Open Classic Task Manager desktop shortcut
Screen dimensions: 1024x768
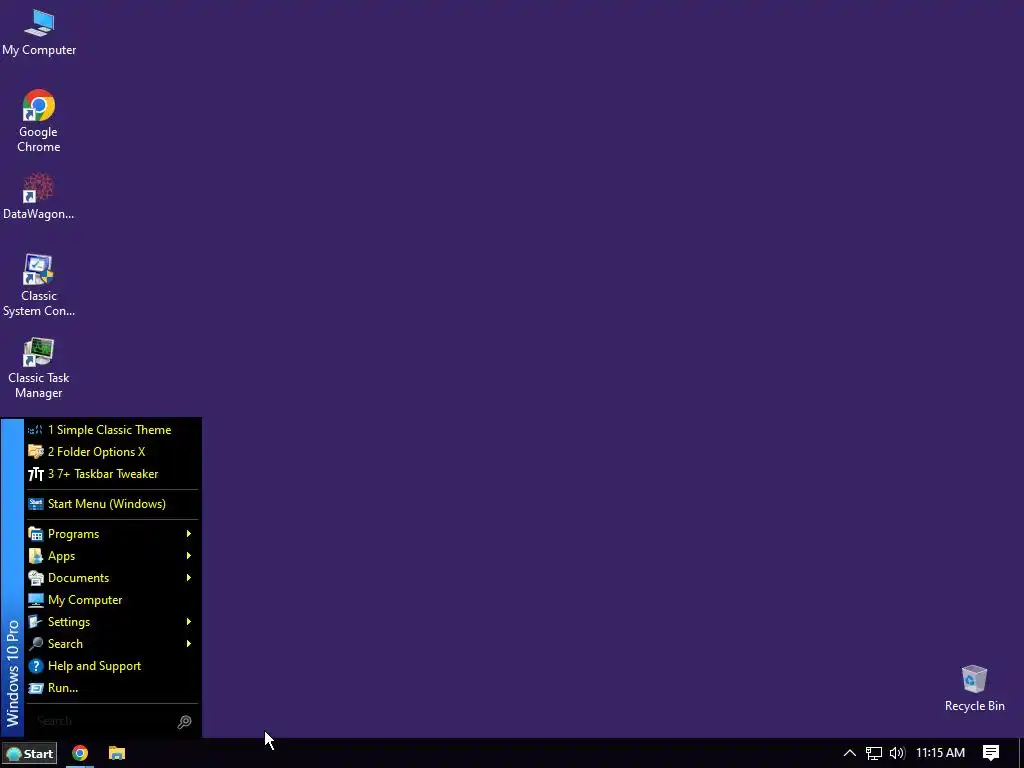click(39, 368)
